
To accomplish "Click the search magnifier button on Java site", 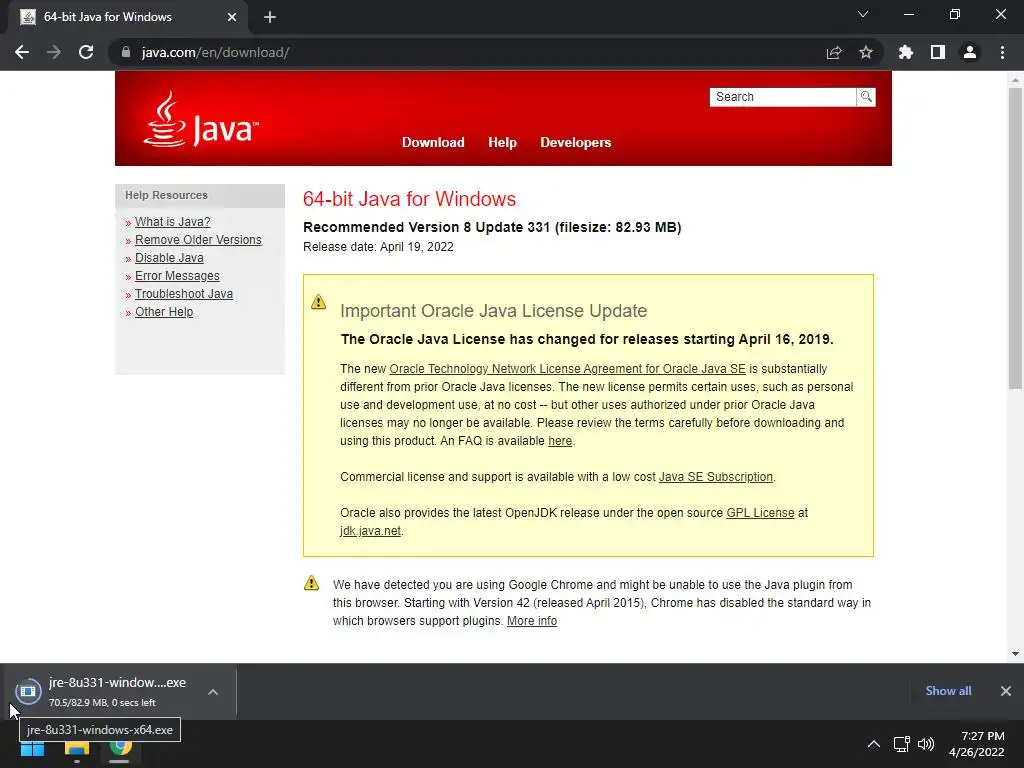I will tap(866, 97).
